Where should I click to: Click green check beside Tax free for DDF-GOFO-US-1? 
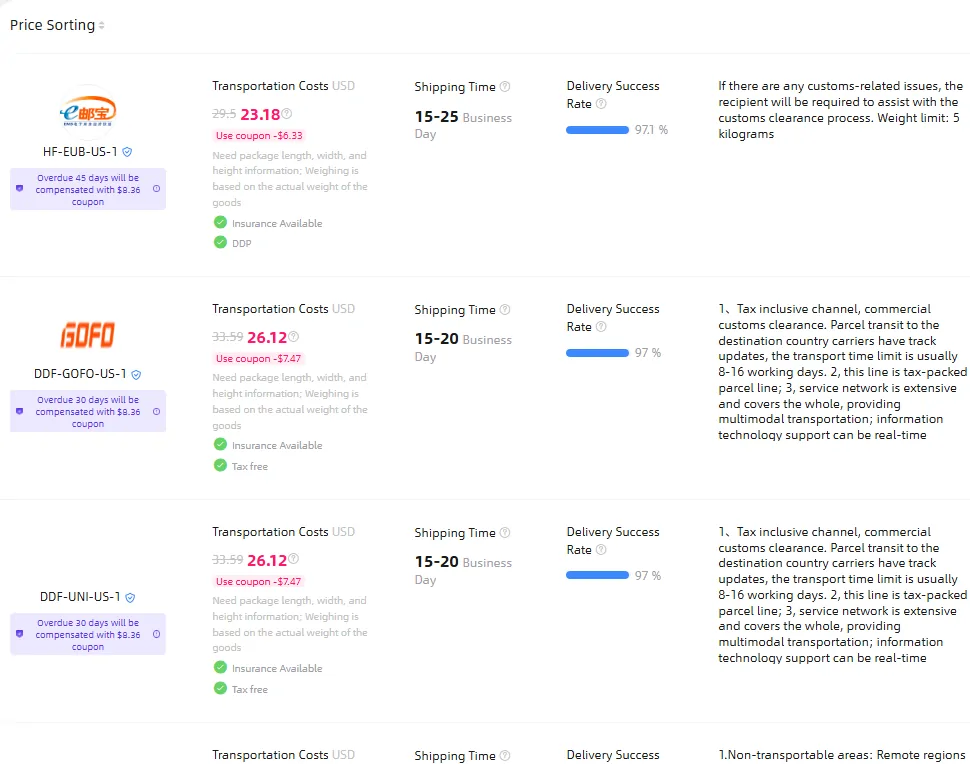point(220,465)
